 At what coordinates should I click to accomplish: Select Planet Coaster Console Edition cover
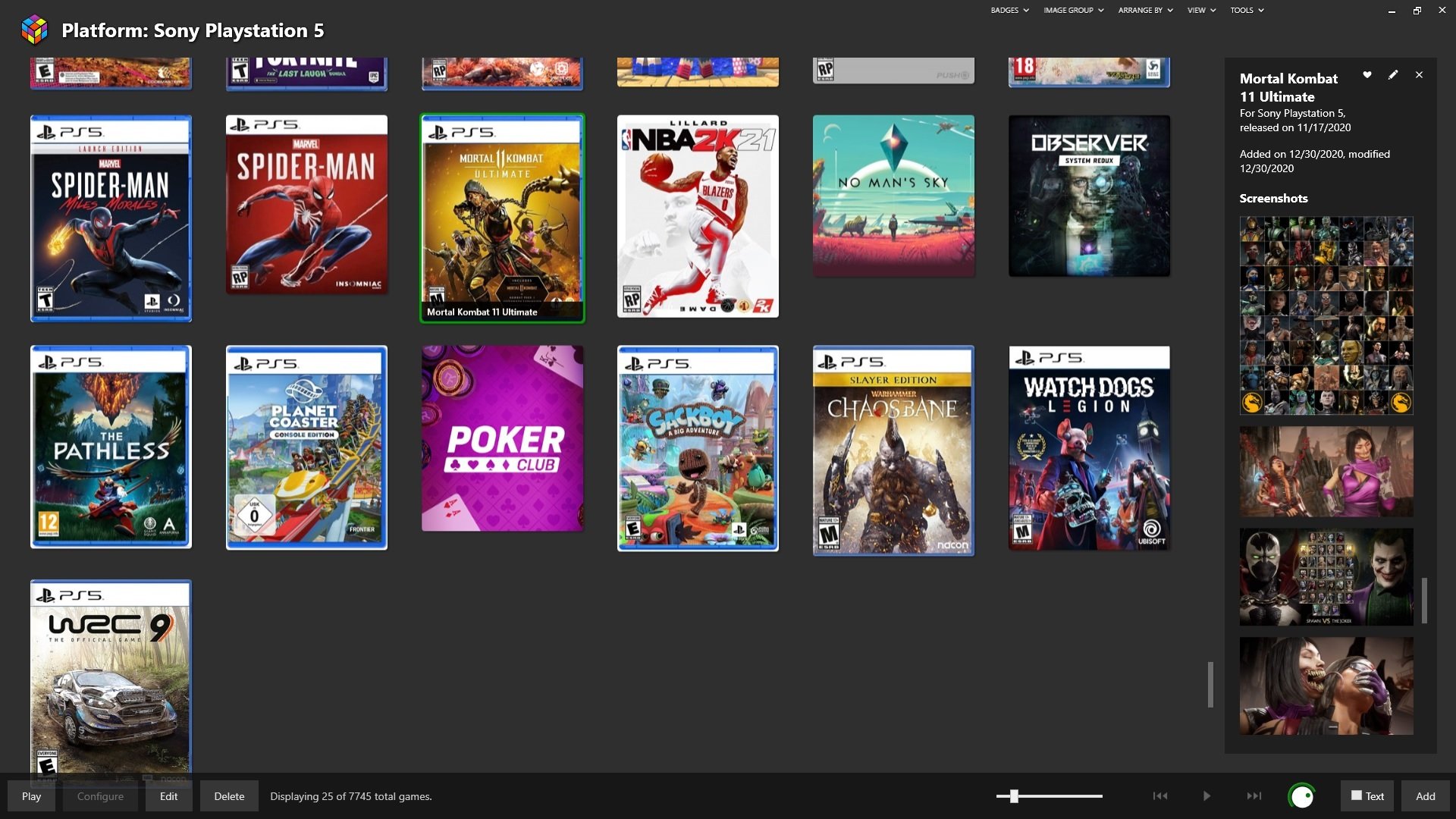click(x=306, y=447)
